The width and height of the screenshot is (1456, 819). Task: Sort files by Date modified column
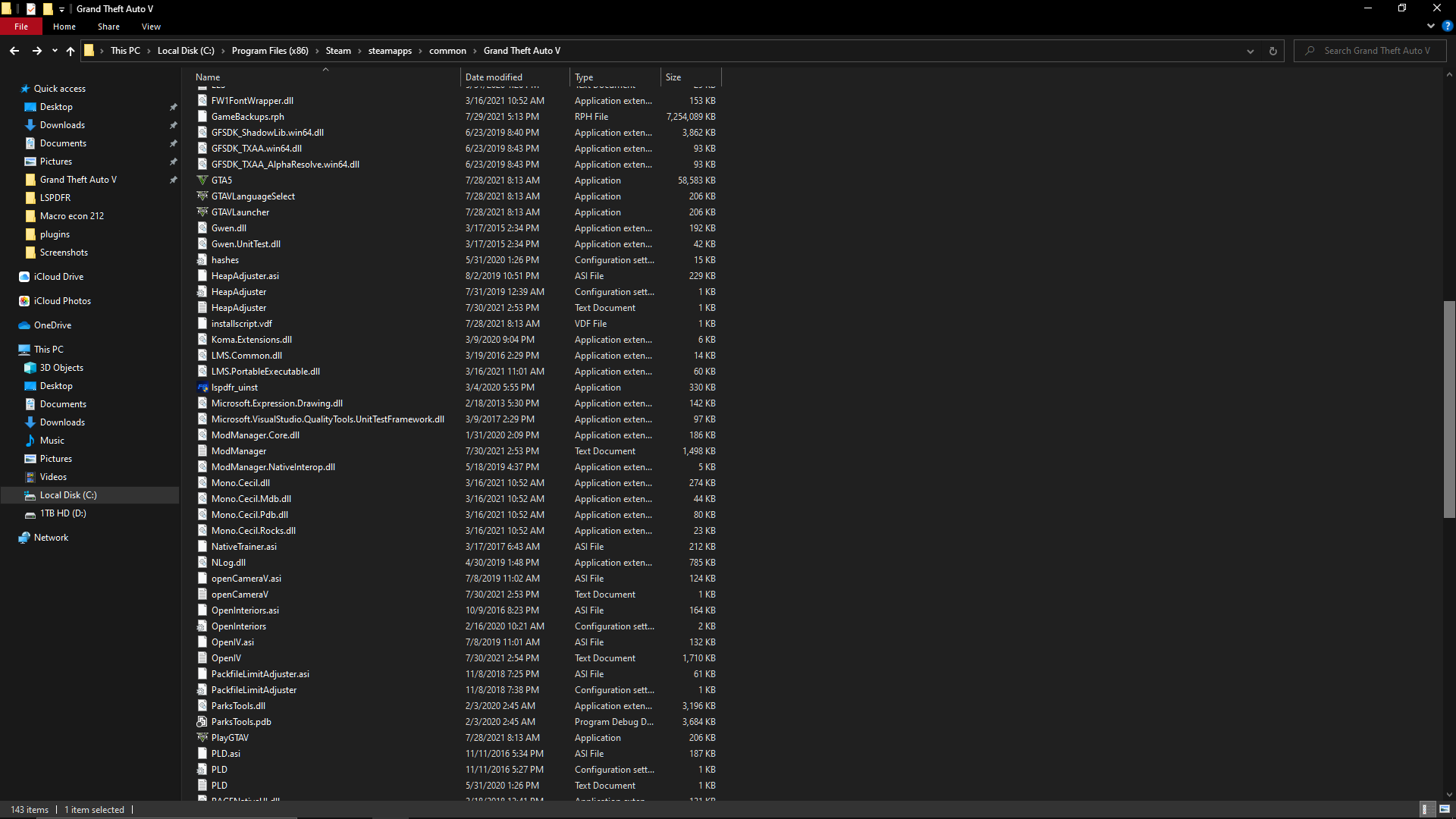pos(494,77)
